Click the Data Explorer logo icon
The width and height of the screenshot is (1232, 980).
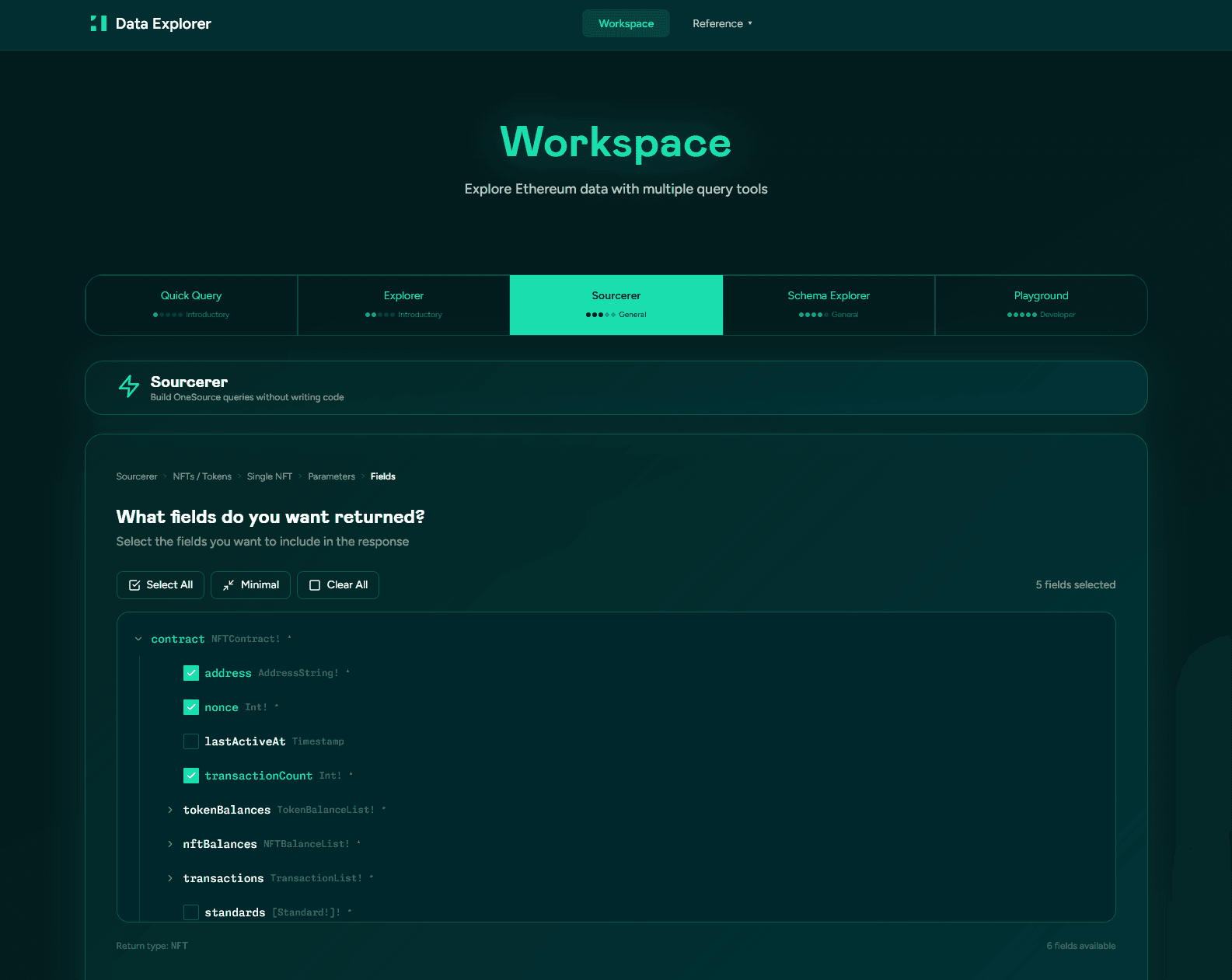pyautogui.click(x=99, y=23)
